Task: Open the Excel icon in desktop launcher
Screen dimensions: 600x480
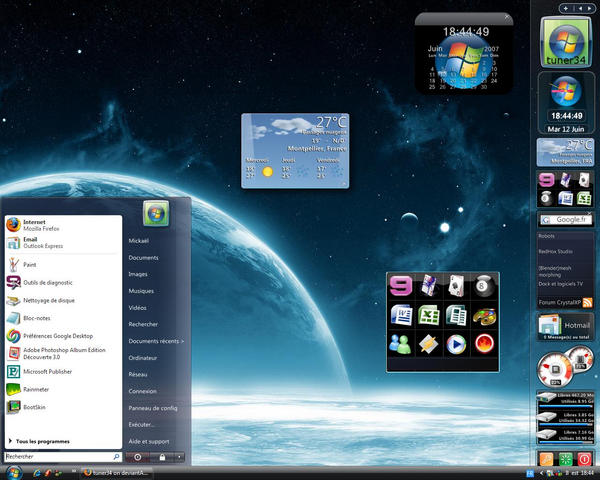Action: pos(429,315)
